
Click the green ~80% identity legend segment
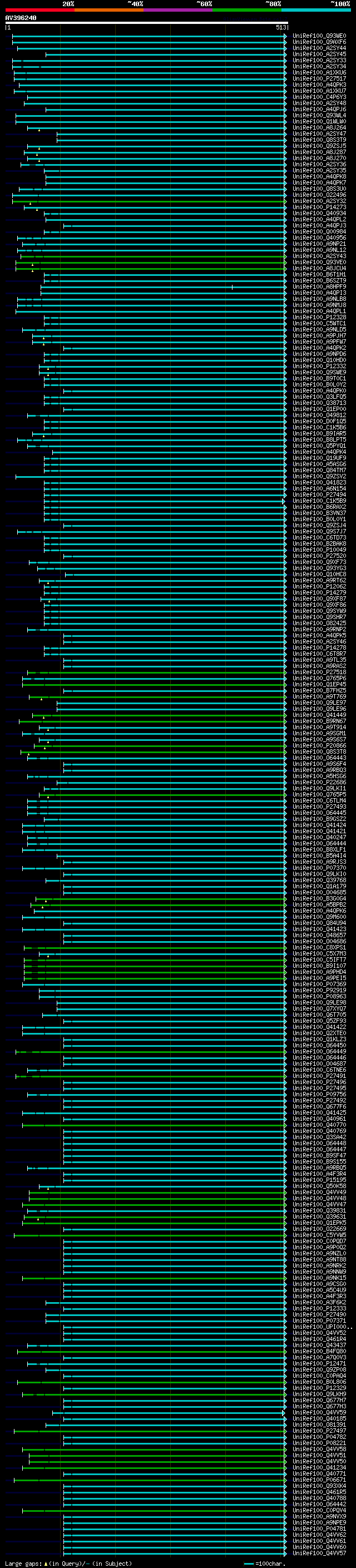(247, 10)
